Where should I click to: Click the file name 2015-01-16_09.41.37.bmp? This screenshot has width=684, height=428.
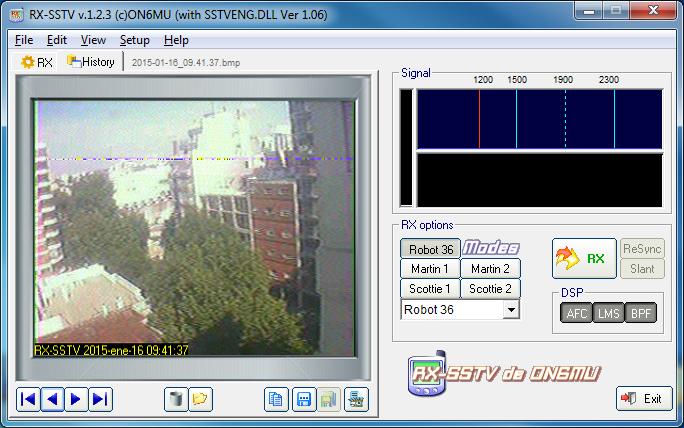pyautogui.click(x=186, y=63)
